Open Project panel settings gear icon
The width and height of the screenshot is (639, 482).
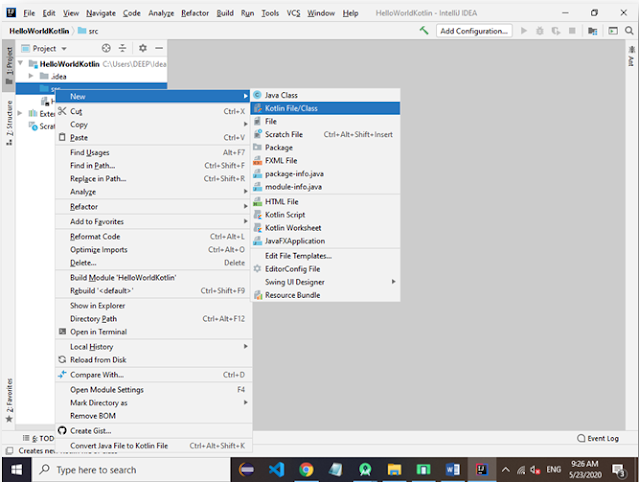(143, 48)
